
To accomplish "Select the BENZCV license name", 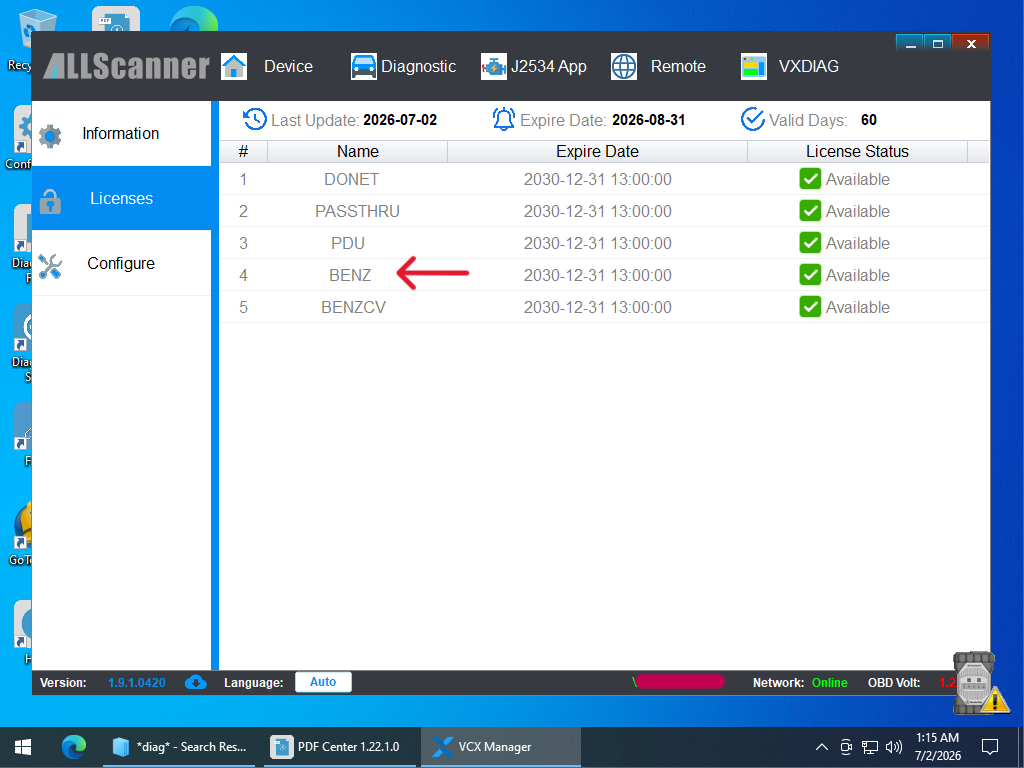I will click(353, 308).
